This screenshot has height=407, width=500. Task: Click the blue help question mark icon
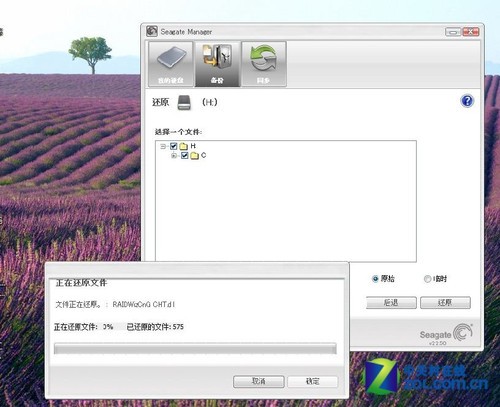coord(467,101)
